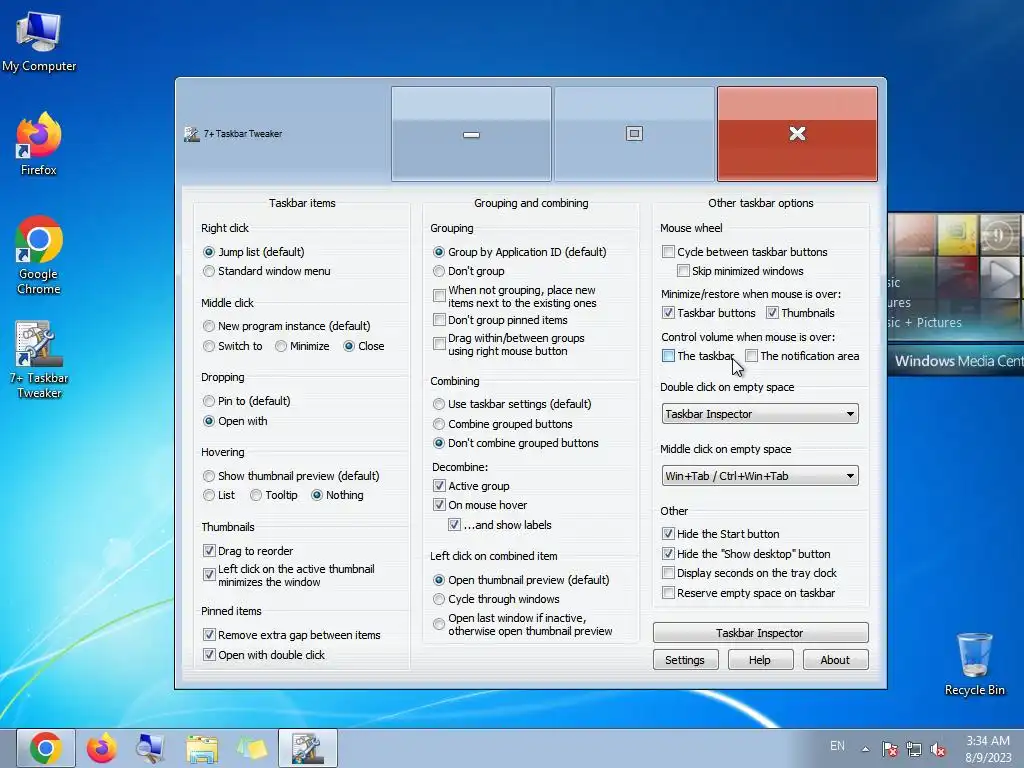Click 7+ Taskbar Tweaker taskbar button
The width and height of the screenshot is (1024, 768).
coord(308,748)
